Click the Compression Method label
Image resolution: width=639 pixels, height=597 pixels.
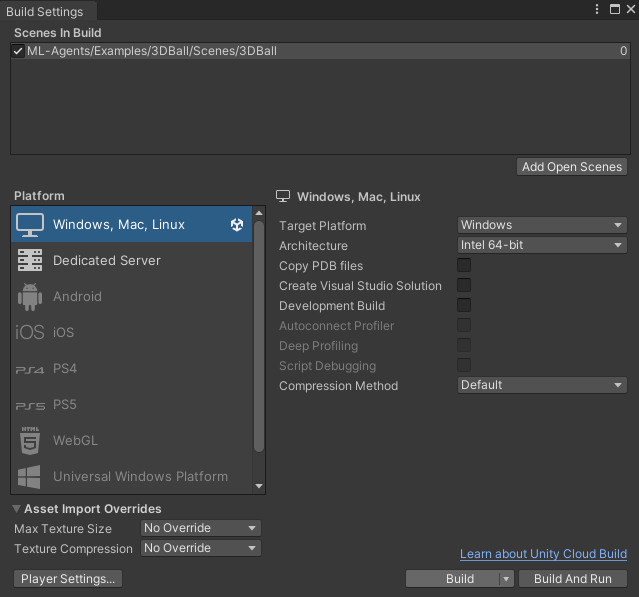(338, 386)
